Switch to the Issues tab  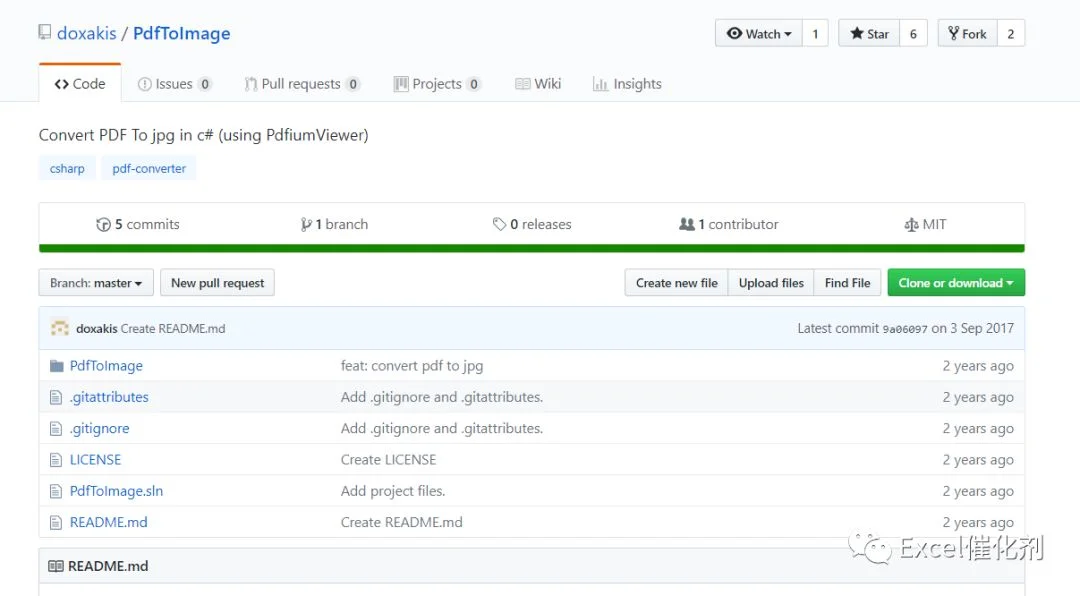[175, 84]
